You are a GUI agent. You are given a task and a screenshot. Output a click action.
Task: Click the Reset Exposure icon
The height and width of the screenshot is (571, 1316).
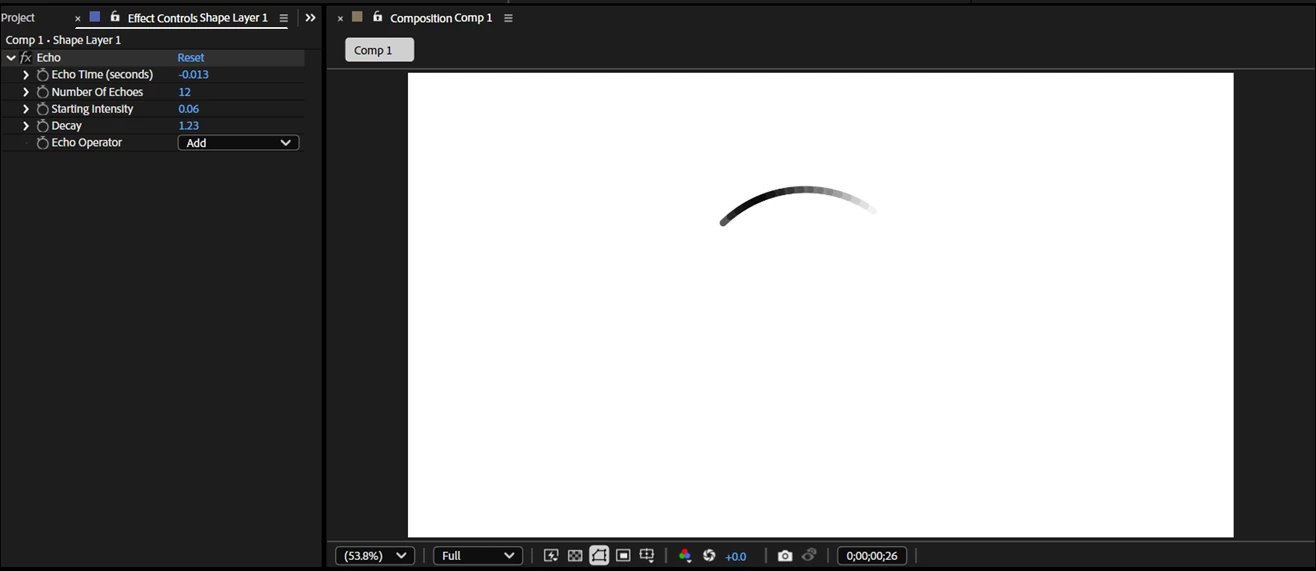tap(709, 556)
